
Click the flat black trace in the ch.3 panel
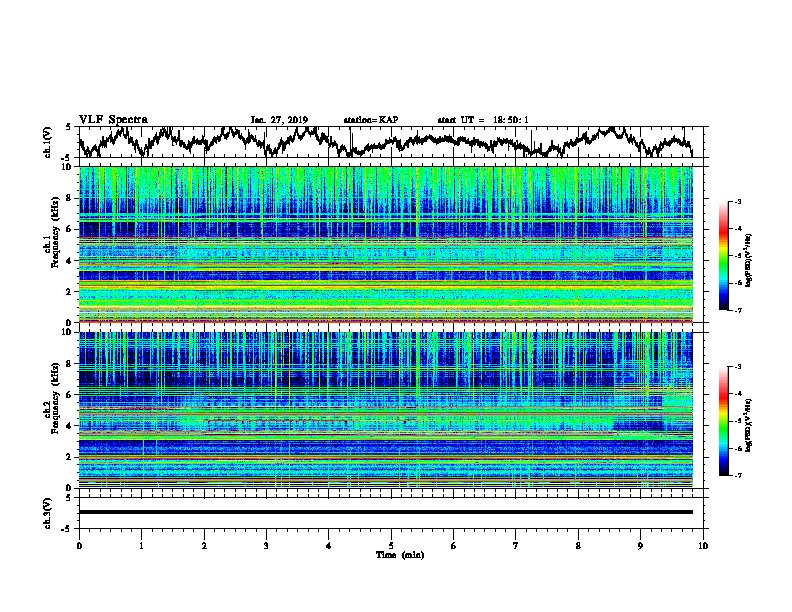pos(386,512)
